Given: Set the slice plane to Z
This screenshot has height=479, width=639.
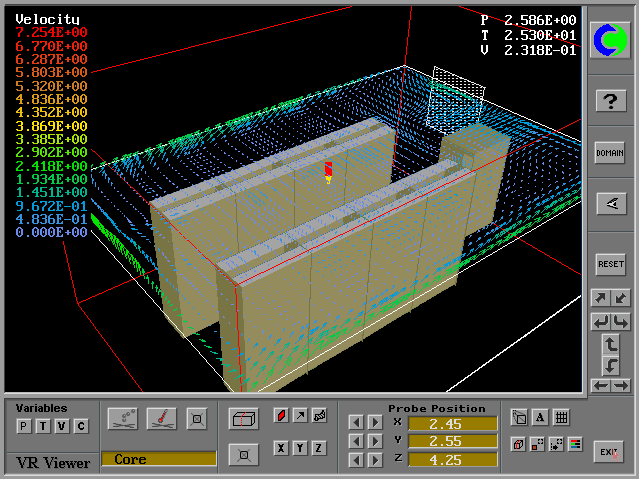Looking at the screenshot, I should 319,448.
